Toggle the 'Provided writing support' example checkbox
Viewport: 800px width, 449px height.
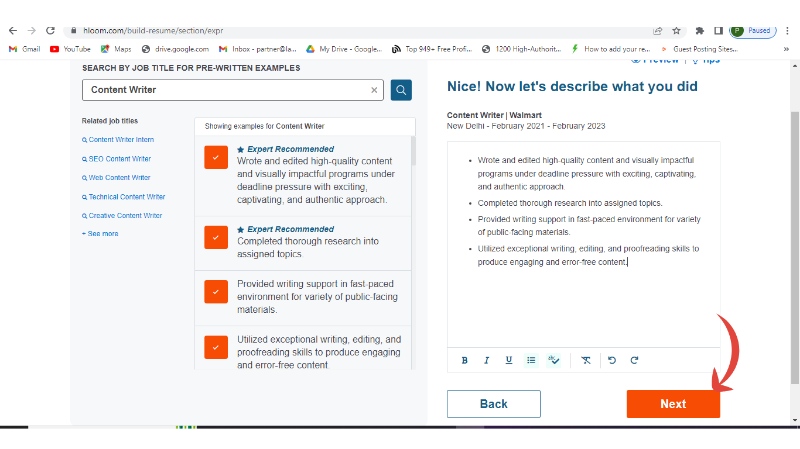coord(216,291)
